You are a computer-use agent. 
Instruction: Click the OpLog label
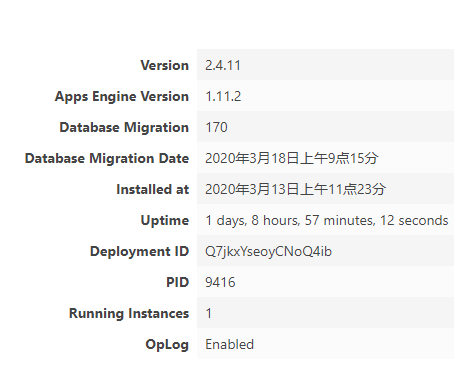167,344
